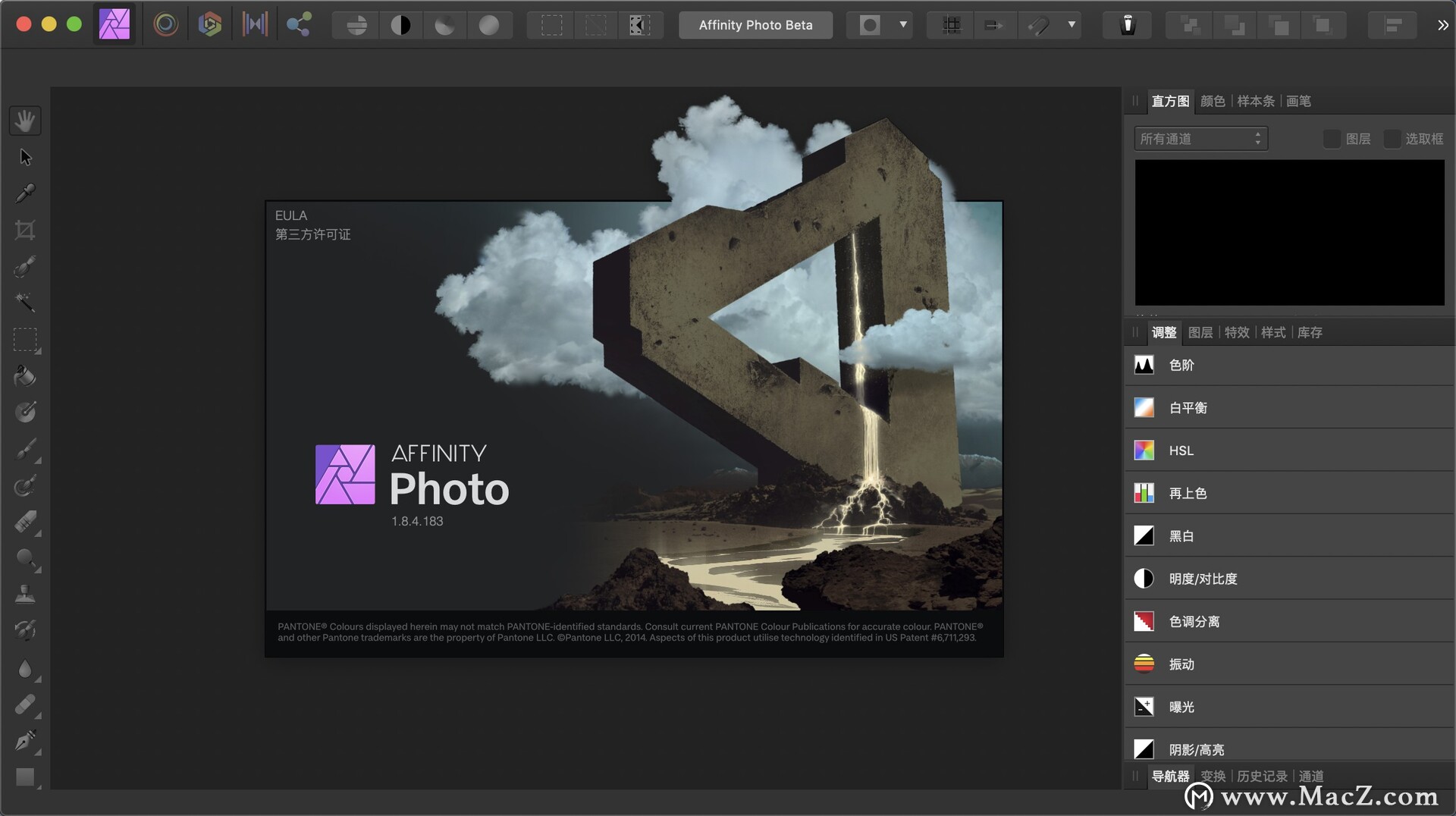Apply Auto White Balance from the toolbar
The width and height of the screenshot is (1456, 816).
click(489, 25)
